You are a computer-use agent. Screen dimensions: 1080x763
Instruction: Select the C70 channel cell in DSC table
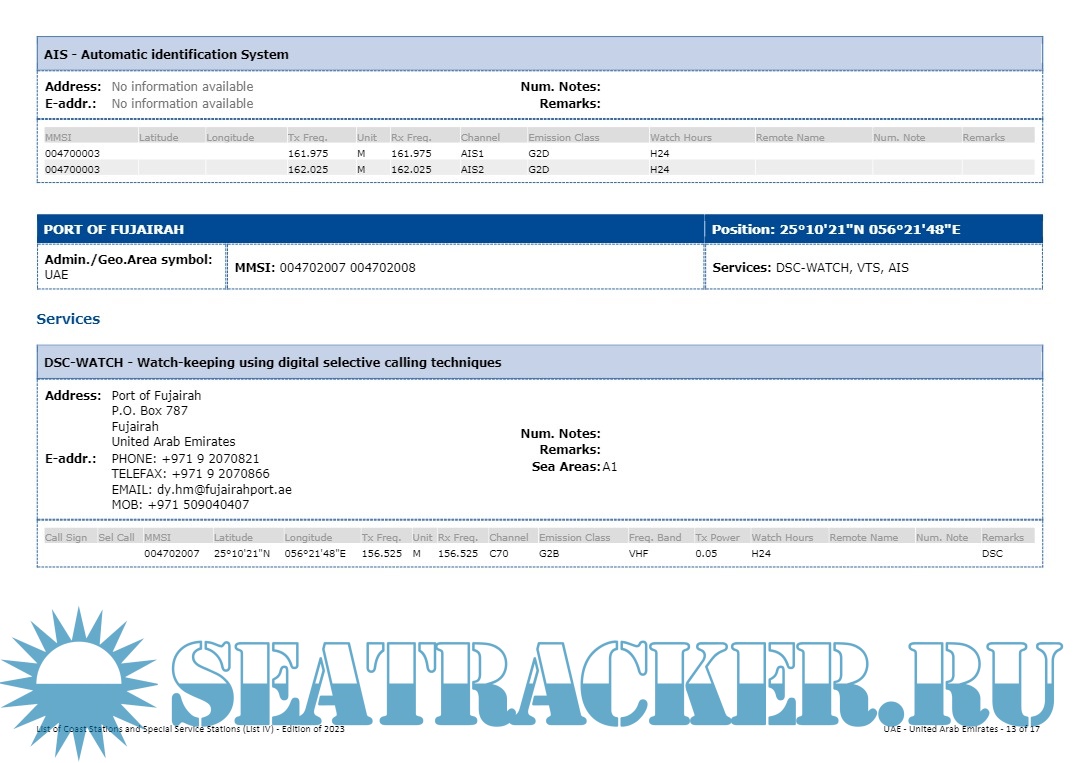[500, 553]
